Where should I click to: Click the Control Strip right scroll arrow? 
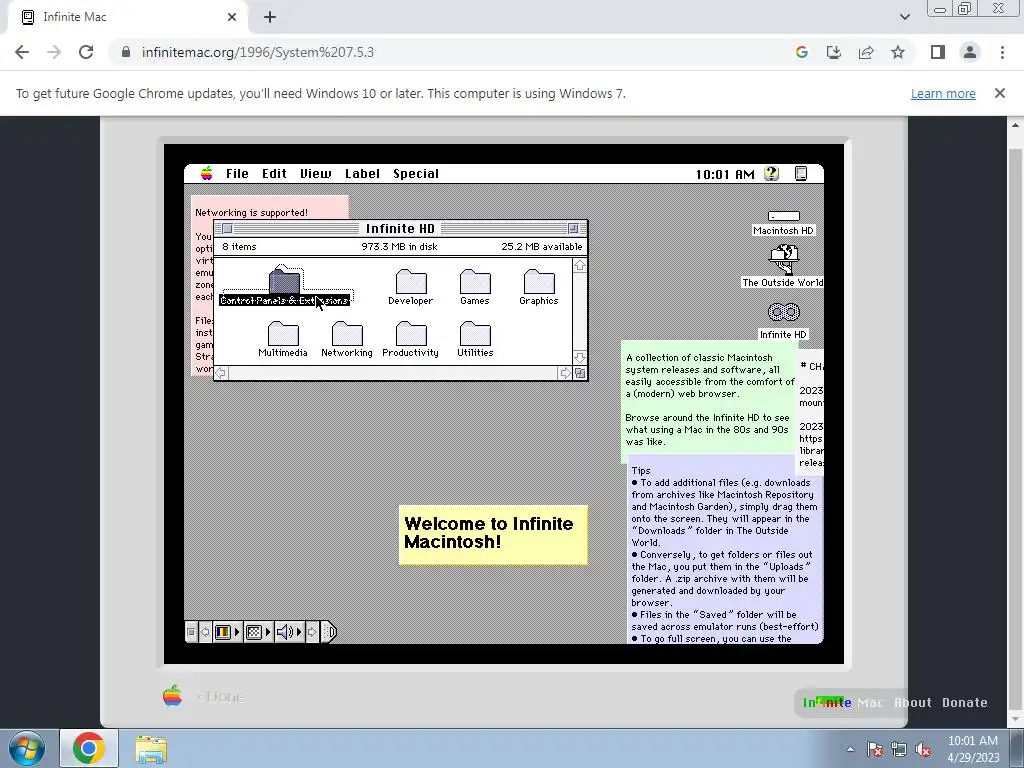(x=312, y=632)
